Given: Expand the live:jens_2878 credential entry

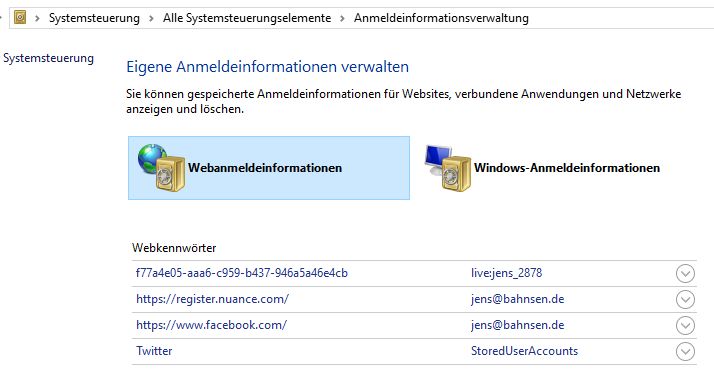Looking at the screenshot, I should 685,274.
